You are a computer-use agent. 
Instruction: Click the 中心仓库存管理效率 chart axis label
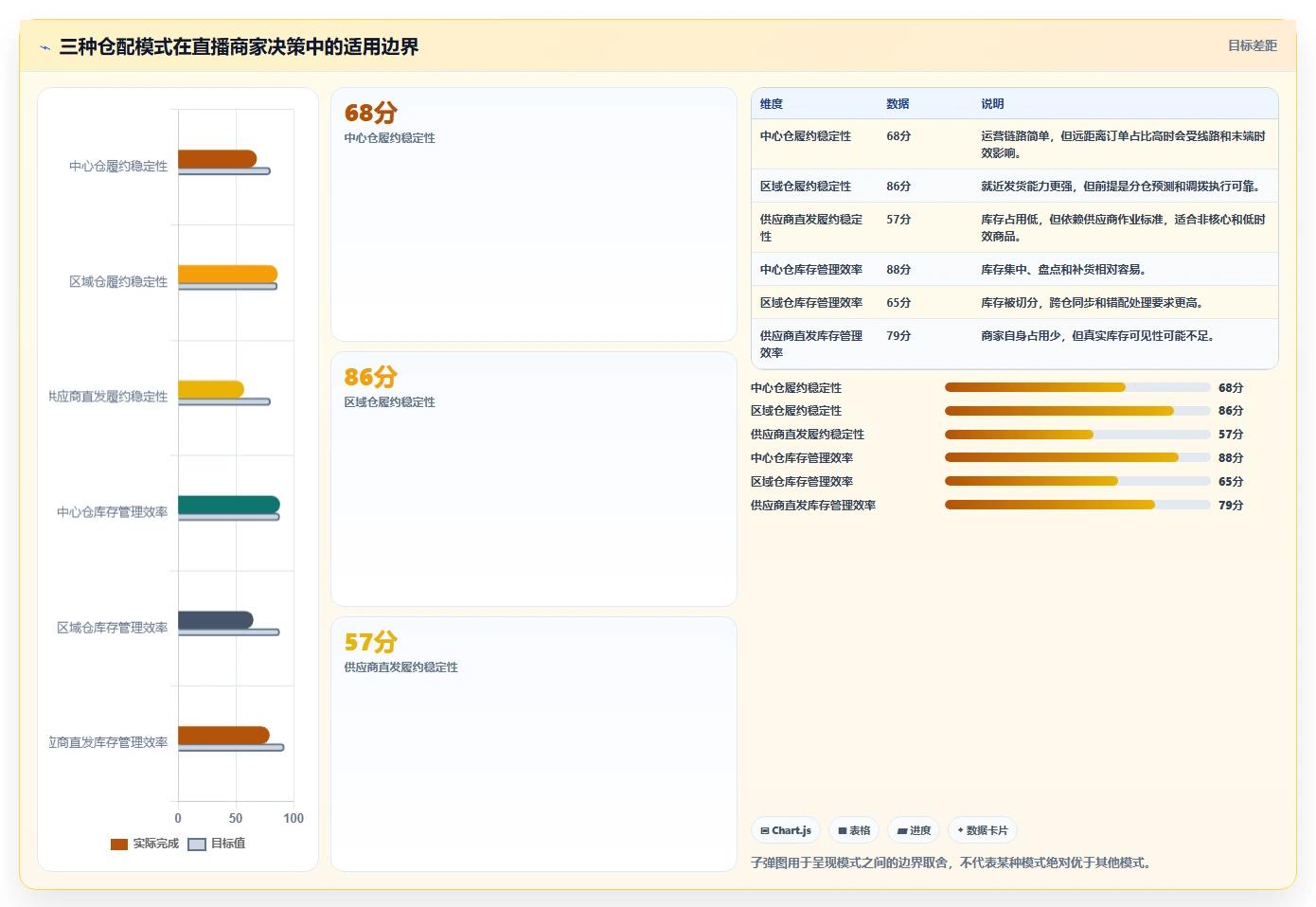[112, 512]
